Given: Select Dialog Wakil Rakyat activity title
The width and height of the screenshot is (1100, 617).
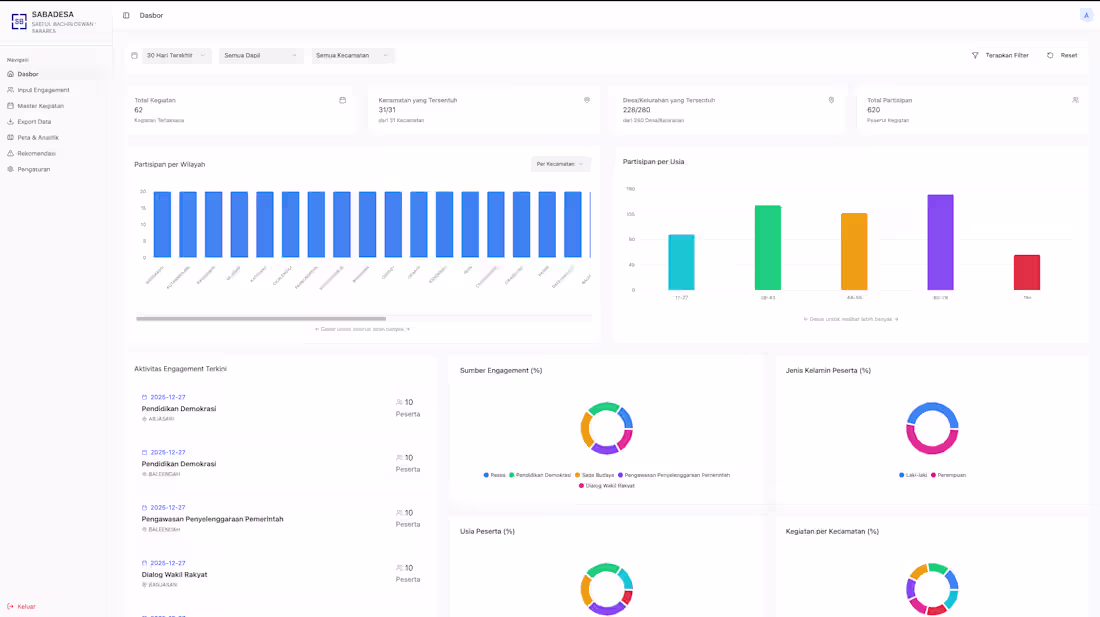Looking at the screenshot, I should pos(175,575).
